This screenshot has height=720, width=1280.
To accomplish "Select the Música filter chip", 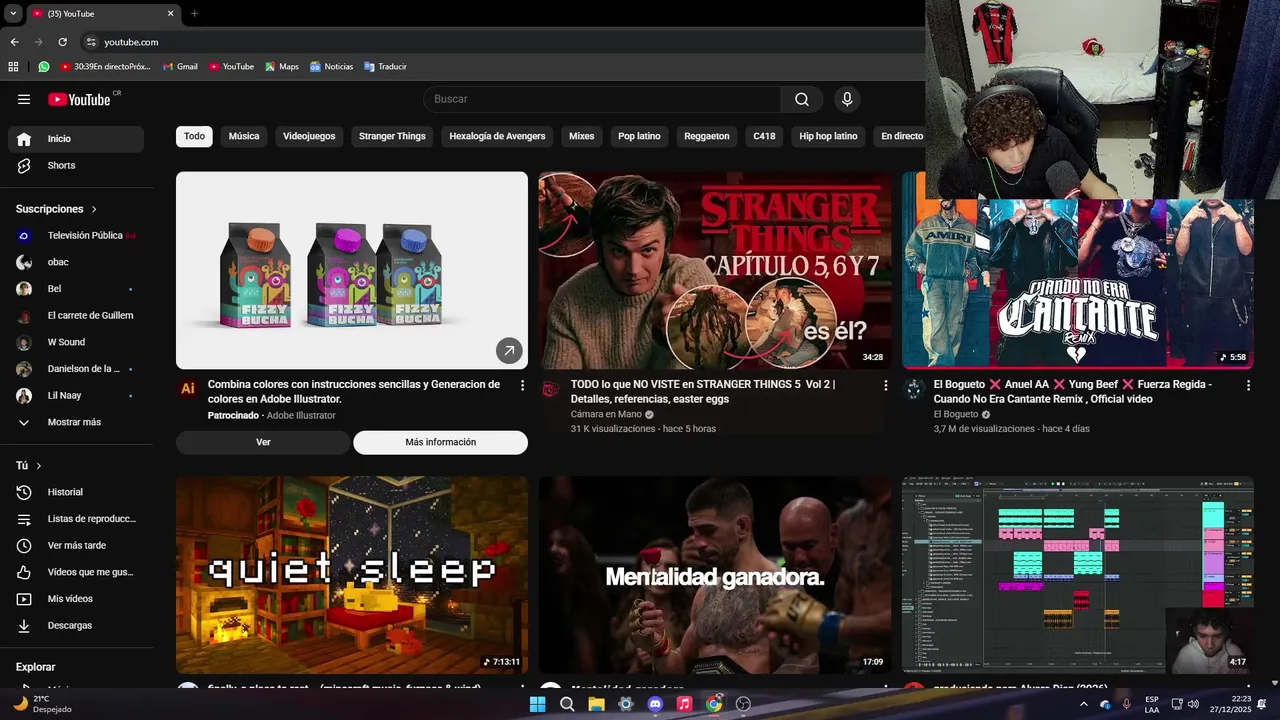I will point(244,136).
